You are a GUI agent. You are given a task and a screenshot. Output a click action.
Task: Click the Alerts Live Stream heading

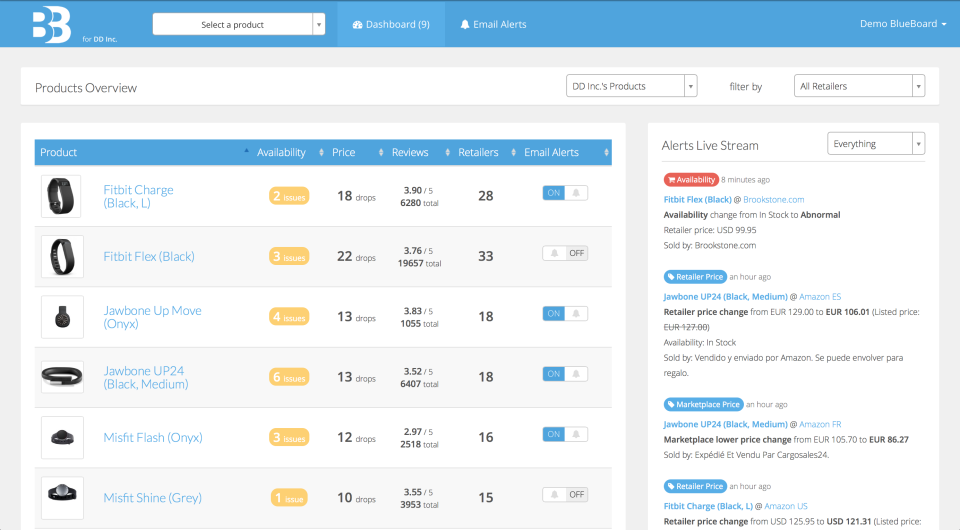[710, 146]
